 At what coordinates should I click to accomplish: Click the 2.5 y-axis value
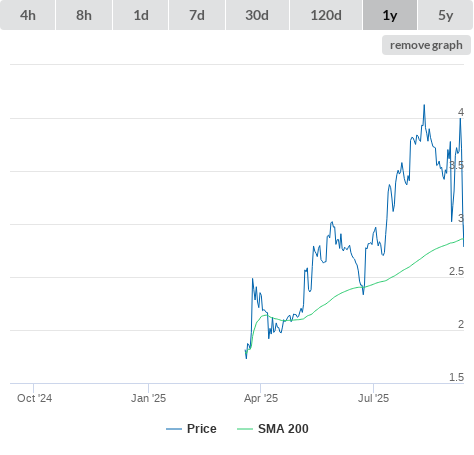coord(456,271)
